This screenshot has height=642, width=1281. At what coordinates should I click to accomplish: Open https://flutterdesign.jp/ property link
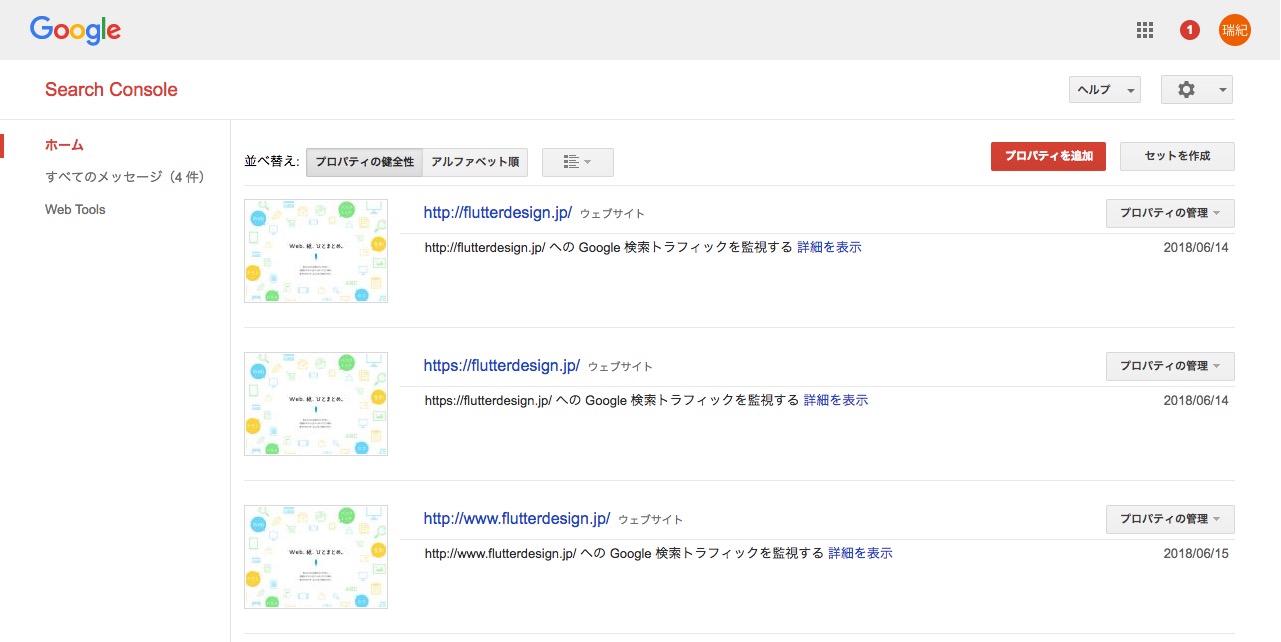coord(502,366)
